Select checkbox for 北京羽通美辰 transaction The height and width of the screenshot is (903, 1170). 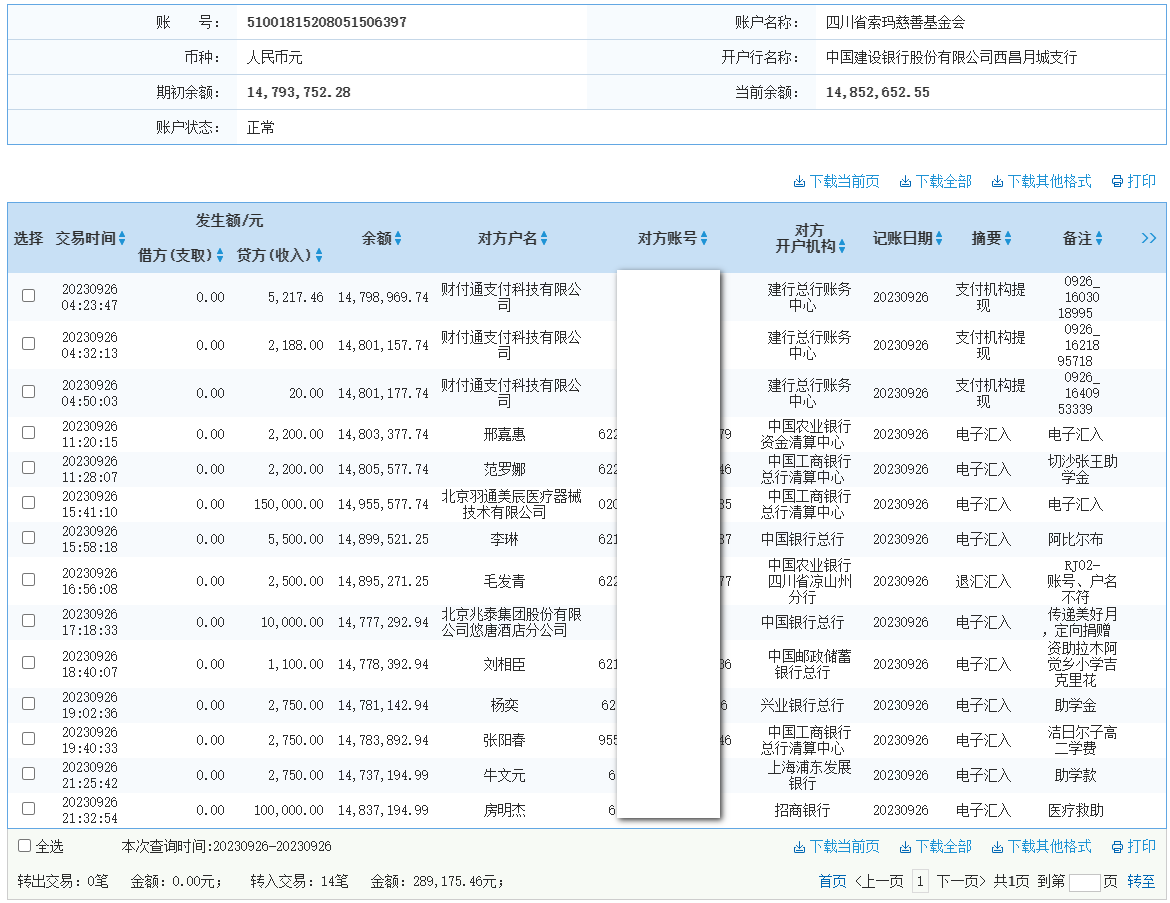[28, 502]
